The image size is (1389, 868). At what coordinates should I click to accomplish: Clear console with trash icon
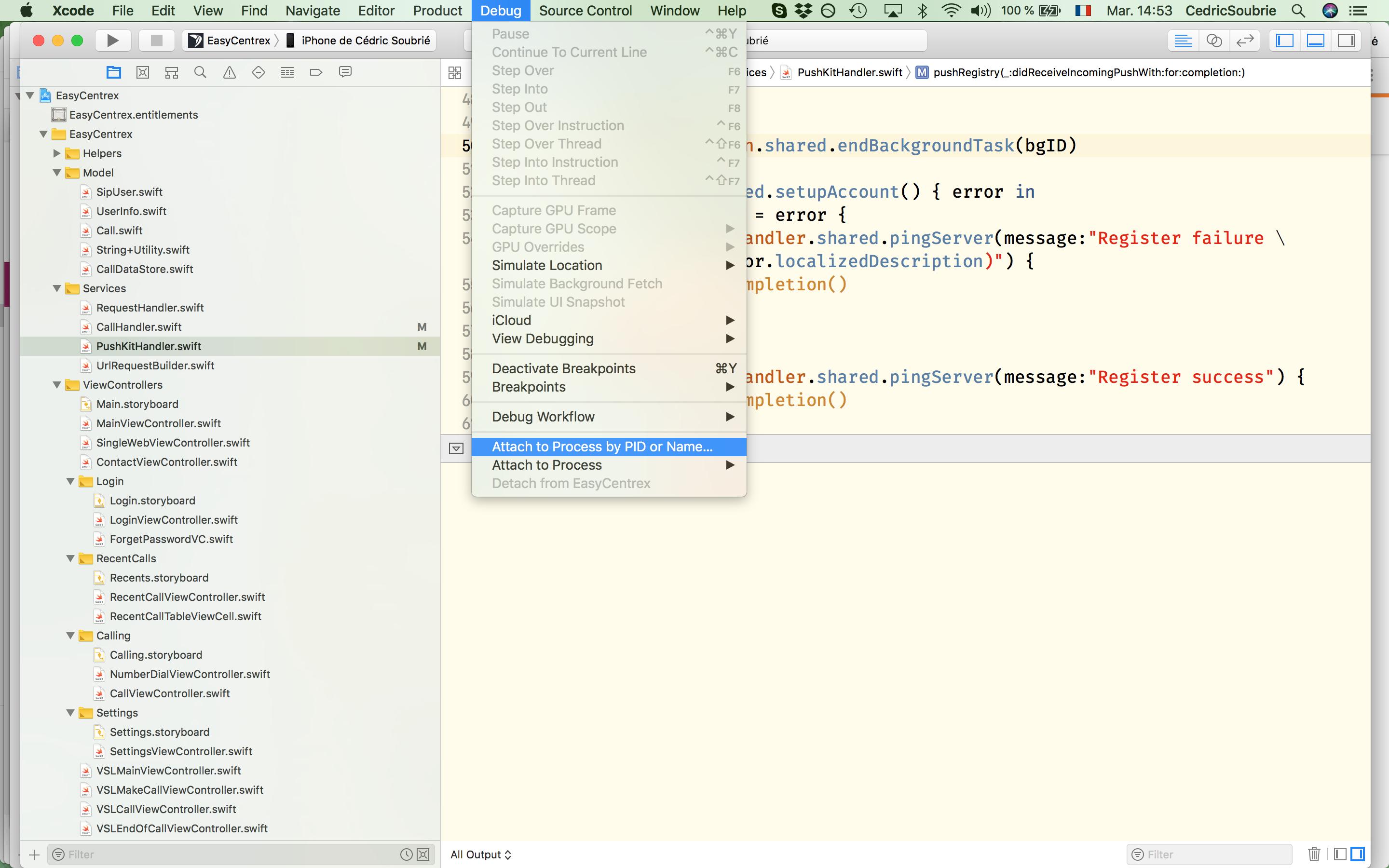pos(1313,854)
